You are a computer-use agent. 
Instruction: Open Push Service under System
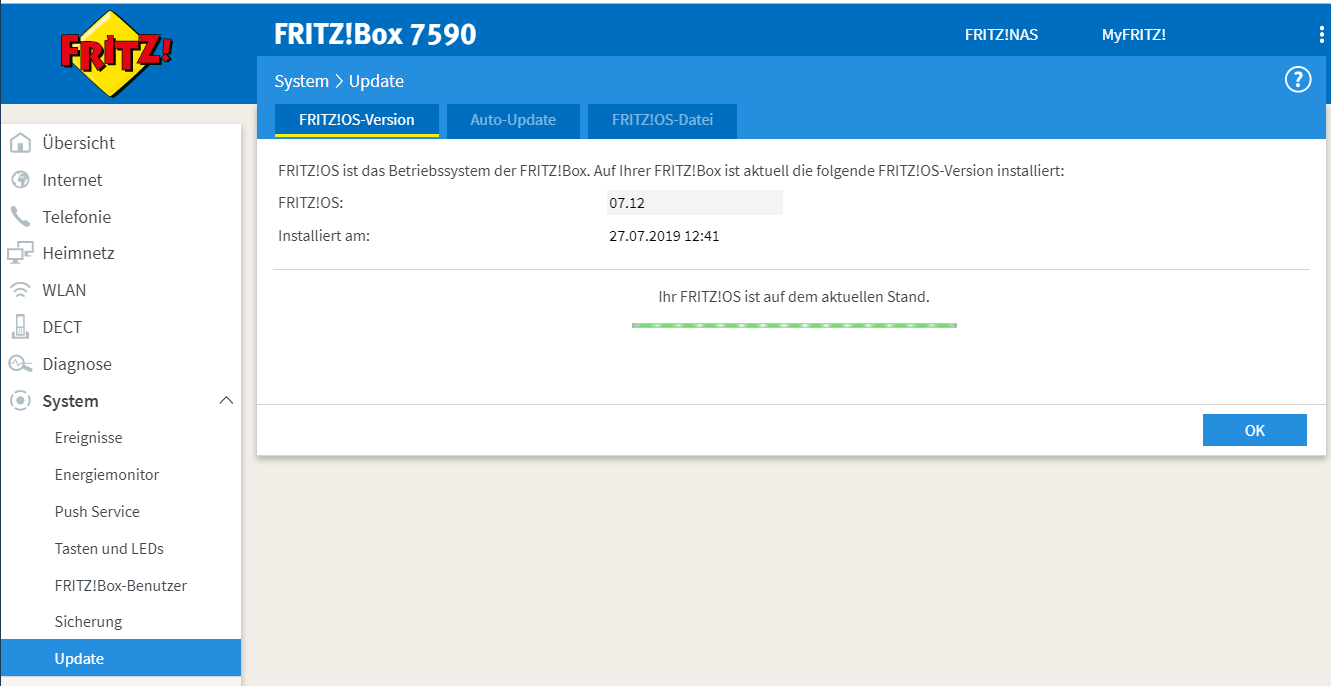[x=97, y=511]
